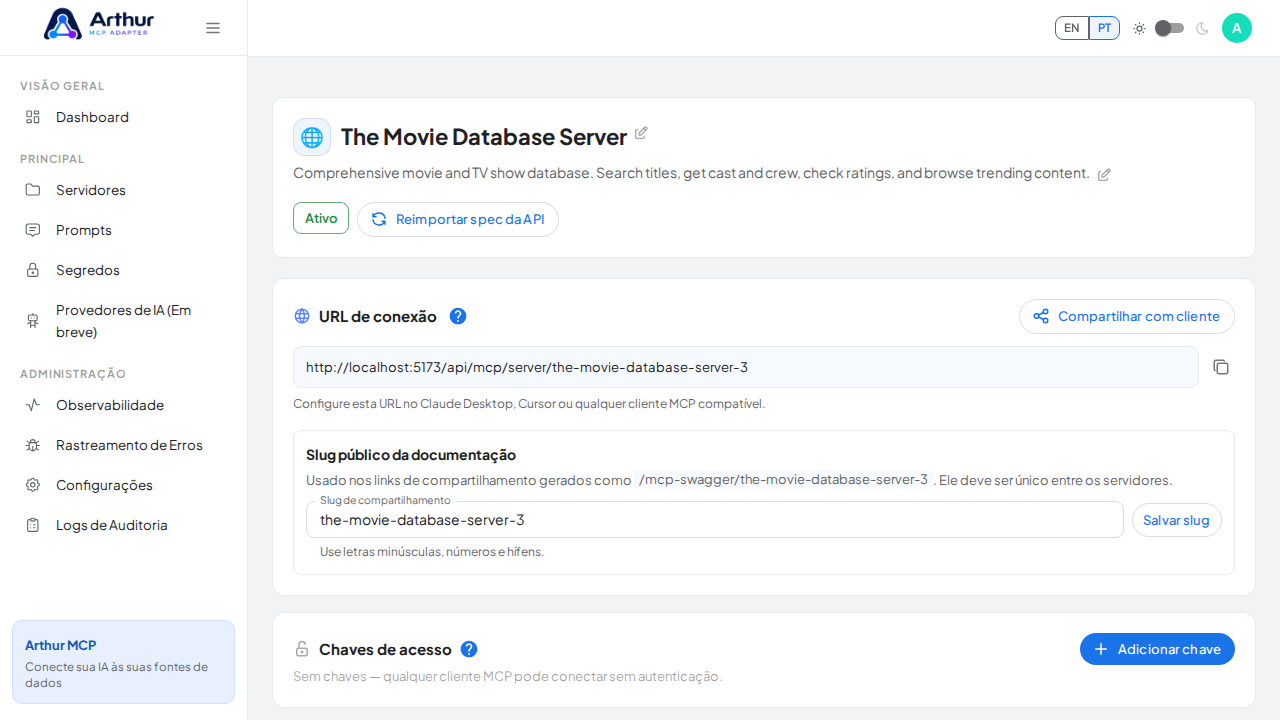Click the Segredos padlock icon
Screen dimensions: 1280x720
[x=33, y=270]
